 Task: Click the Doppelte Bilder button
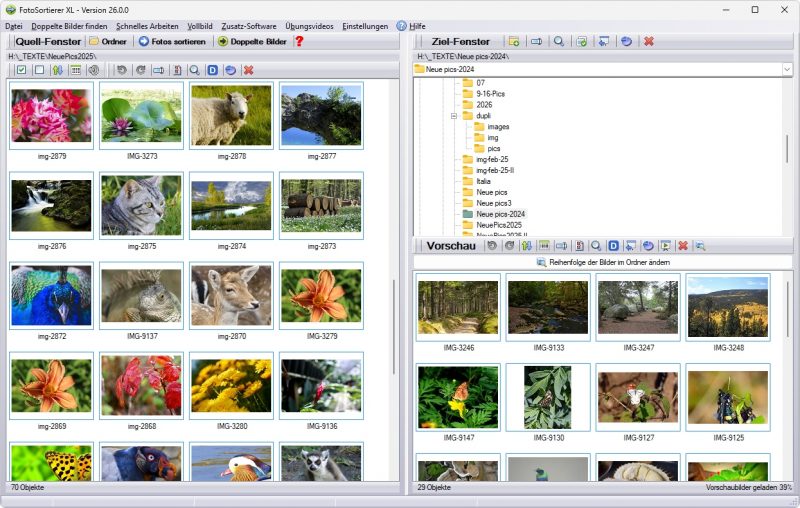click(x=252, y=41)
